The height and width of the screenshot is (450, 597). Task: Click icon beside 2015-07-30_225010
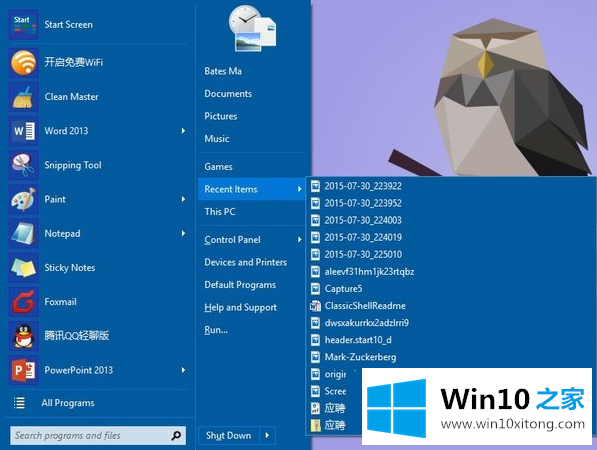point(315,254)
